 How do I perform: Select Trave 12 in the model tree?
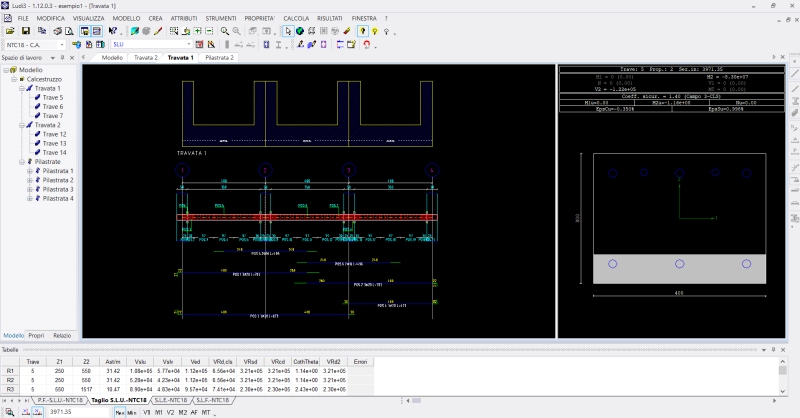coord(54,134)
